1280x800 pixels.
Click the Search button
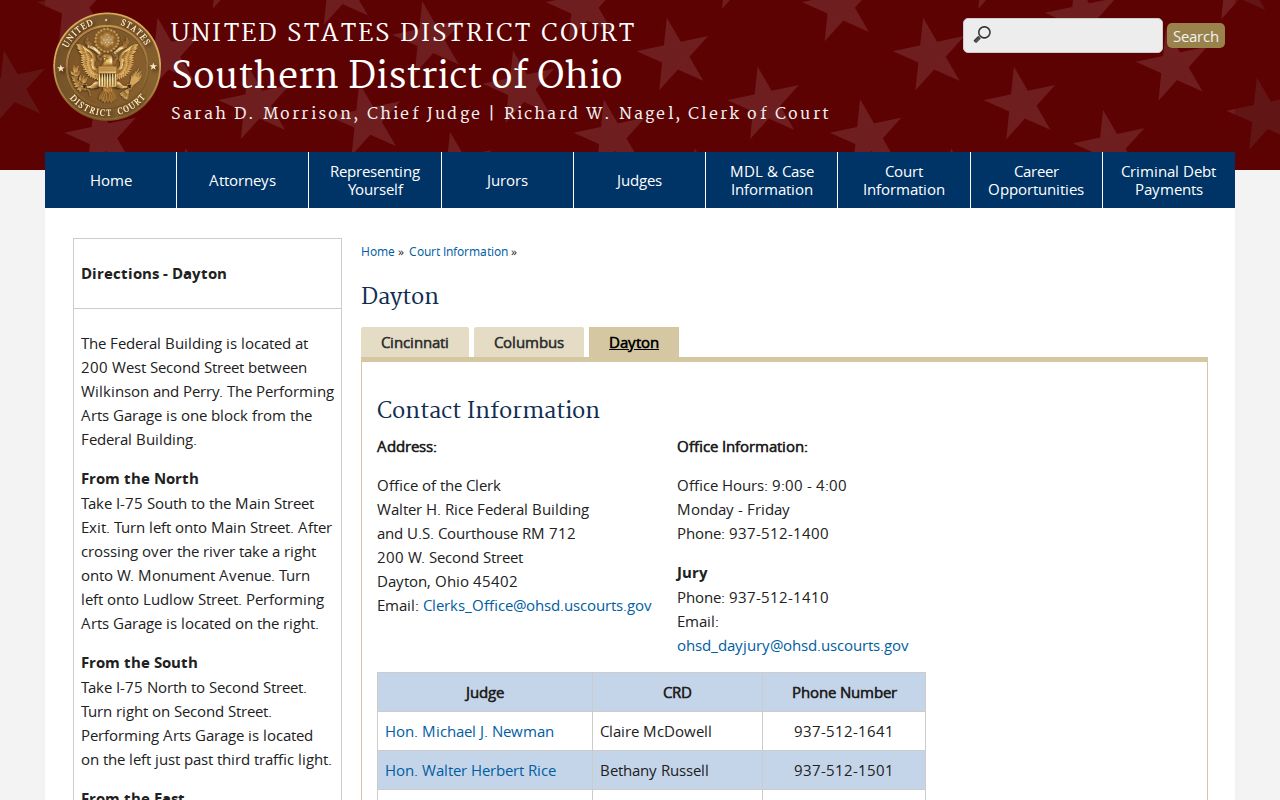tap(1195, 36)
